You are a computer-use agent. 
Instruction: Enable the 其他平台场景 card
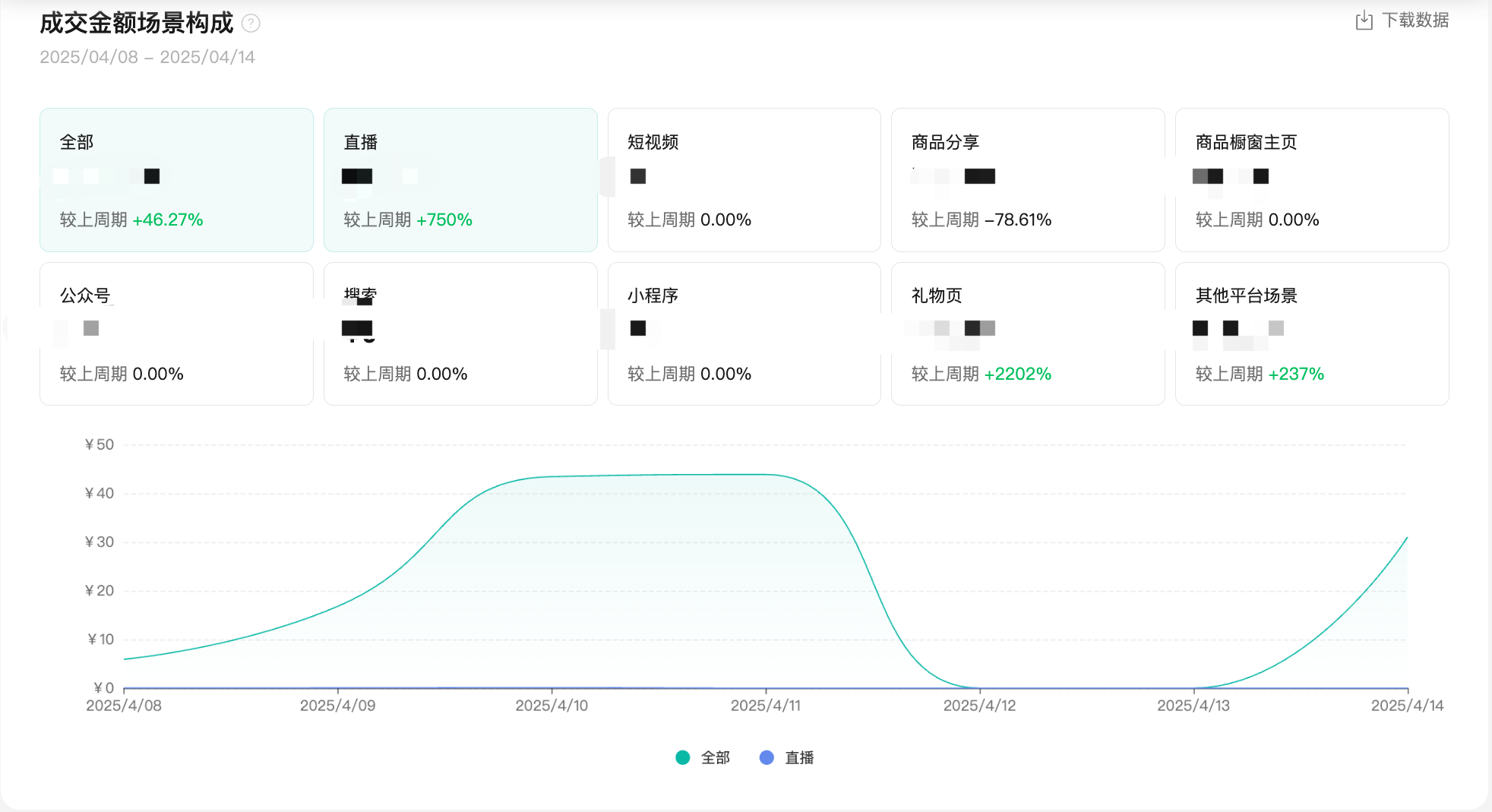[1311, 334]
